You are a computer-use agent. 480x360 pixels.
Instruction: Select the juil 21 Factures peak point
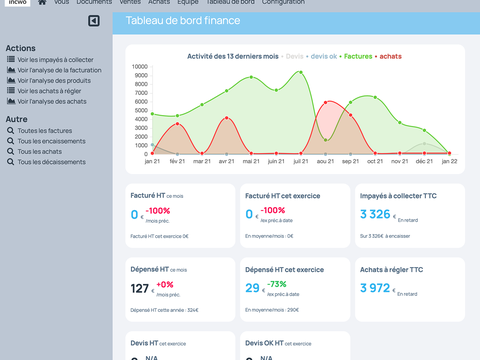[x=301, y=72]
